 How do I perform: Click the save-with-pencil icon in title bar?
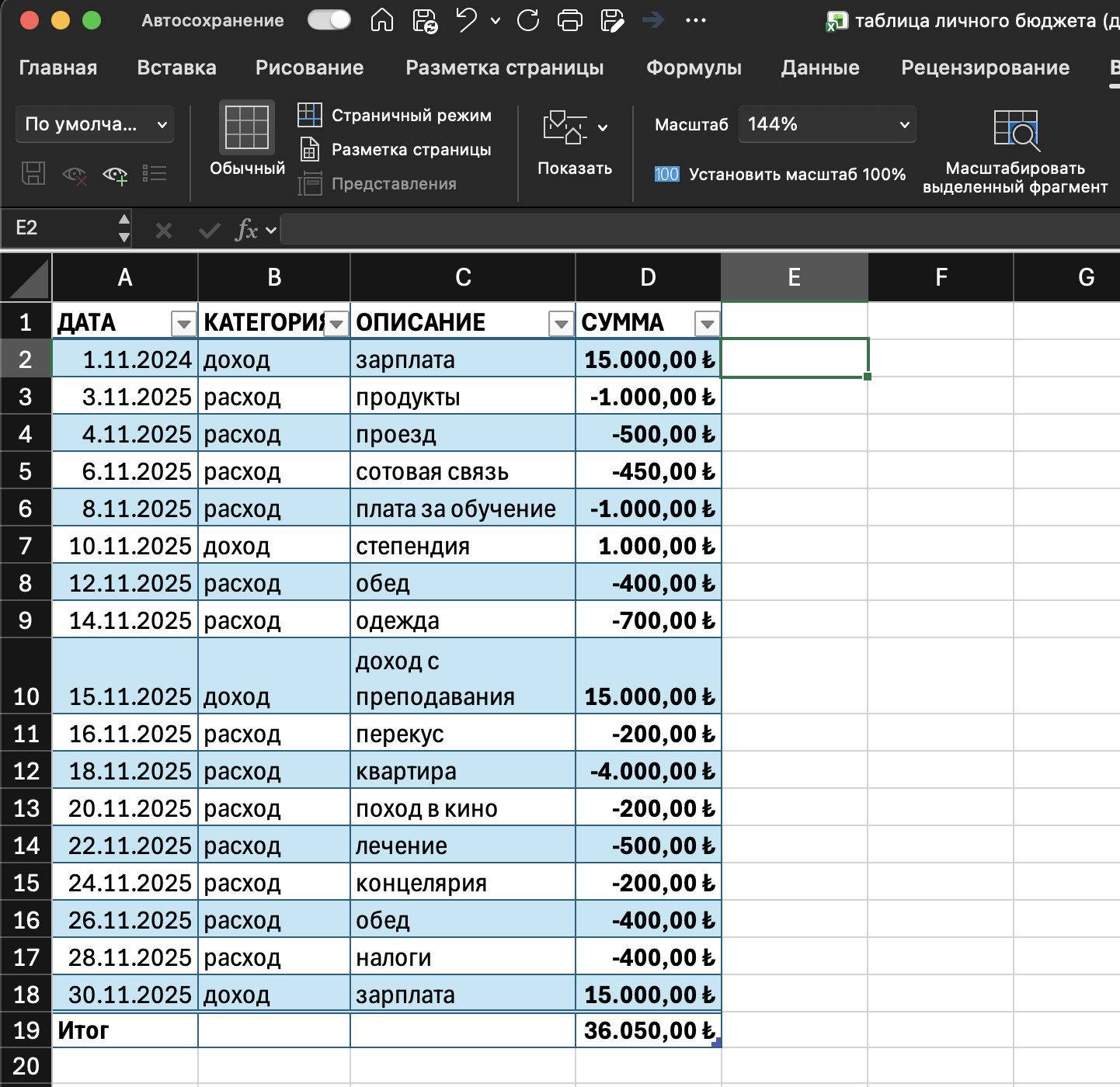612,20
